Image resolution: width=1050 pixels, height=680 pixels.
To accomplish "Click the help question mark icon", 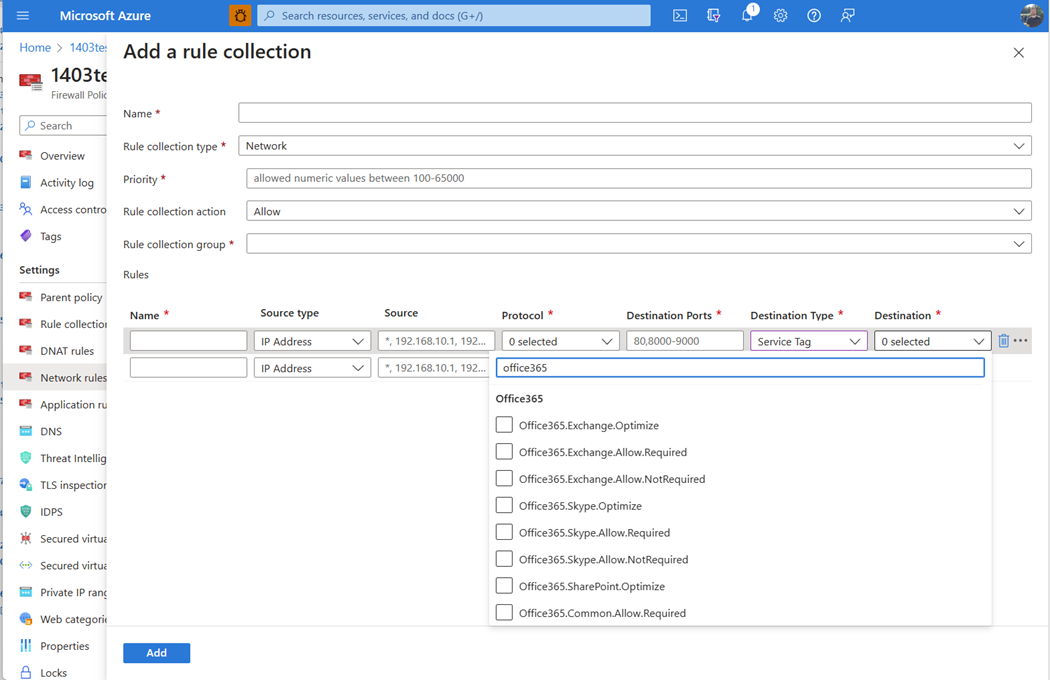I will pos(814,16).
